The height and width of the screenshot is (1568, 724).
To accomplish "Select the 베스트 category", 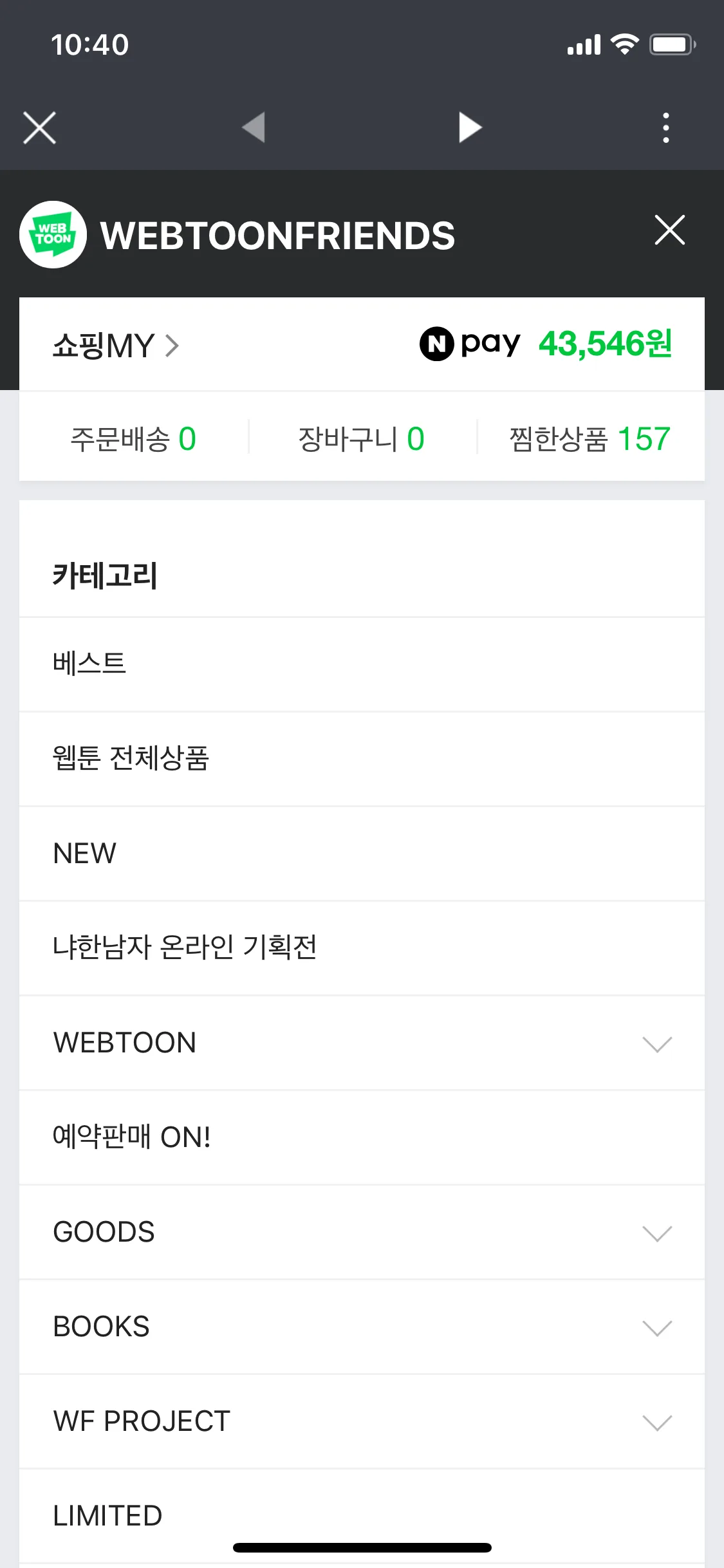I will 362,664.
